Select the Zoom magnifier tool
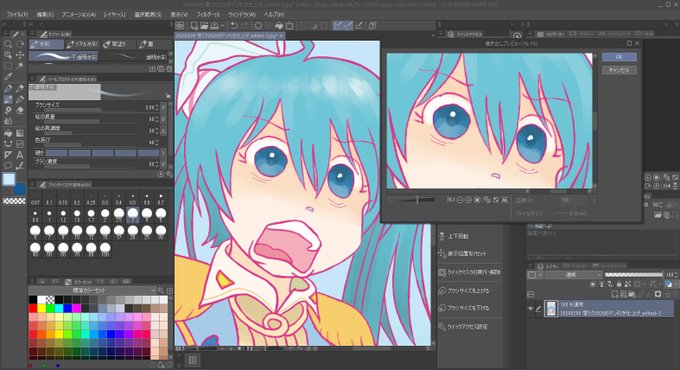Image resolution: width=680 pixels, height=370 pixels. click(8, 44)
